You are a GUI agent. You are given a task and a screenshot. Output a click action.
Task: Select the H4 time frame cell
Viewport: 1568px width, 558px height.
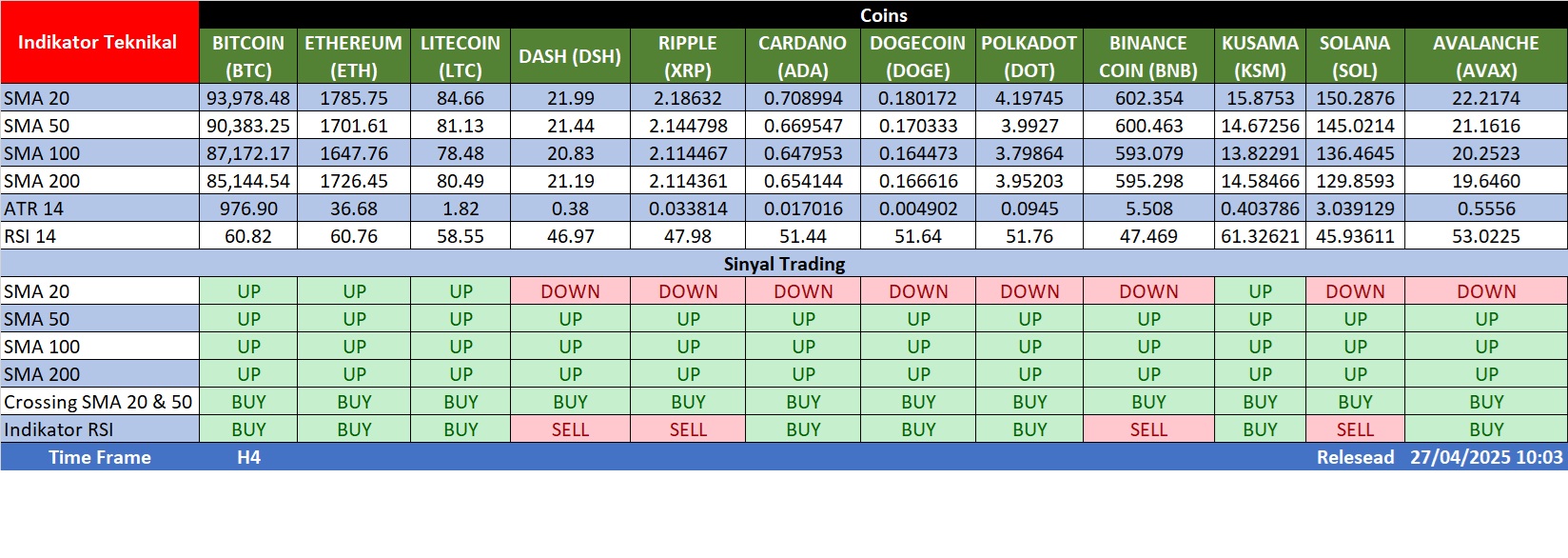pos(248,457)
